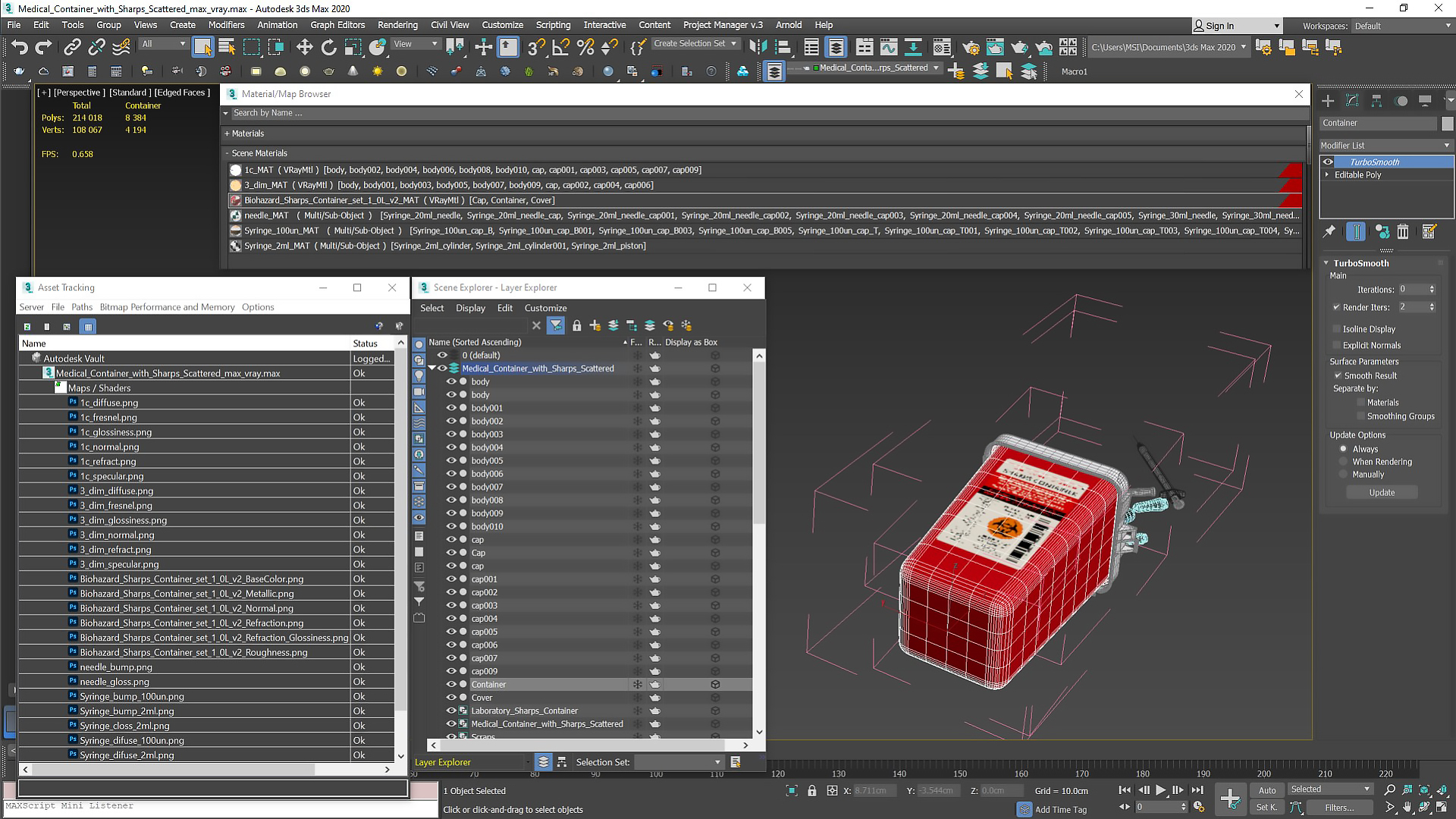The image size is (1456, 819).
Task: Click the Mirror tool icon
Action: (x=758, y=47)
